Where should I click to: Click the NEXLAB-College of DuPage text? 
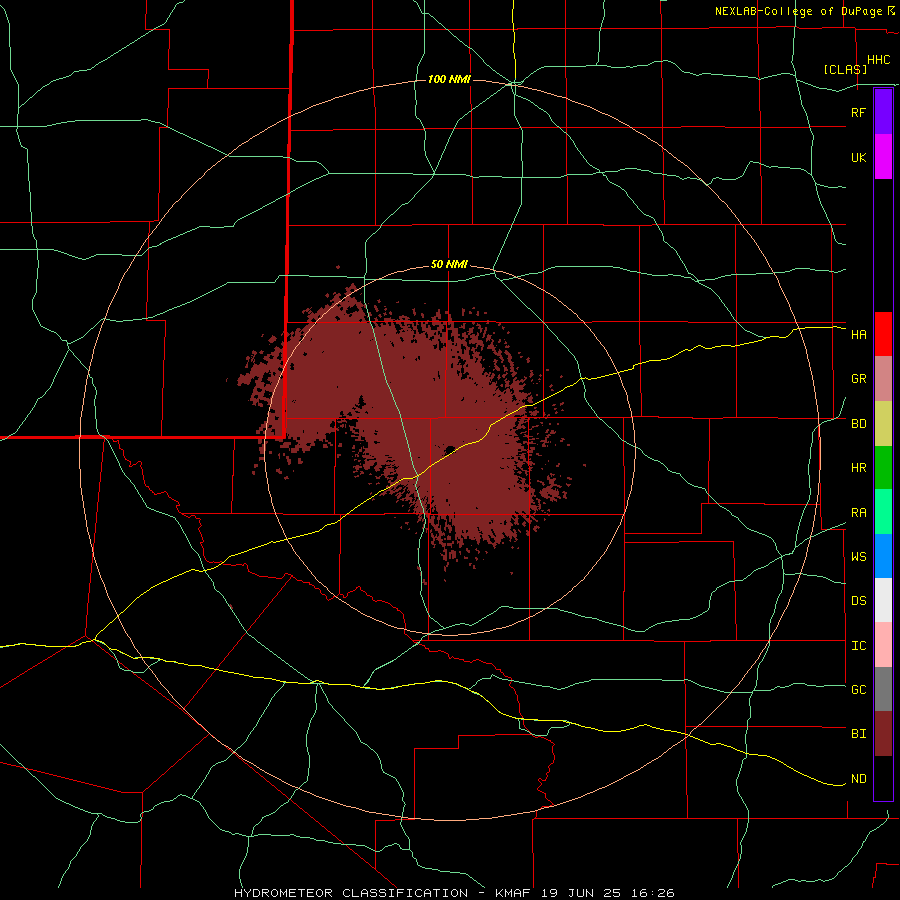pos(798,11)
